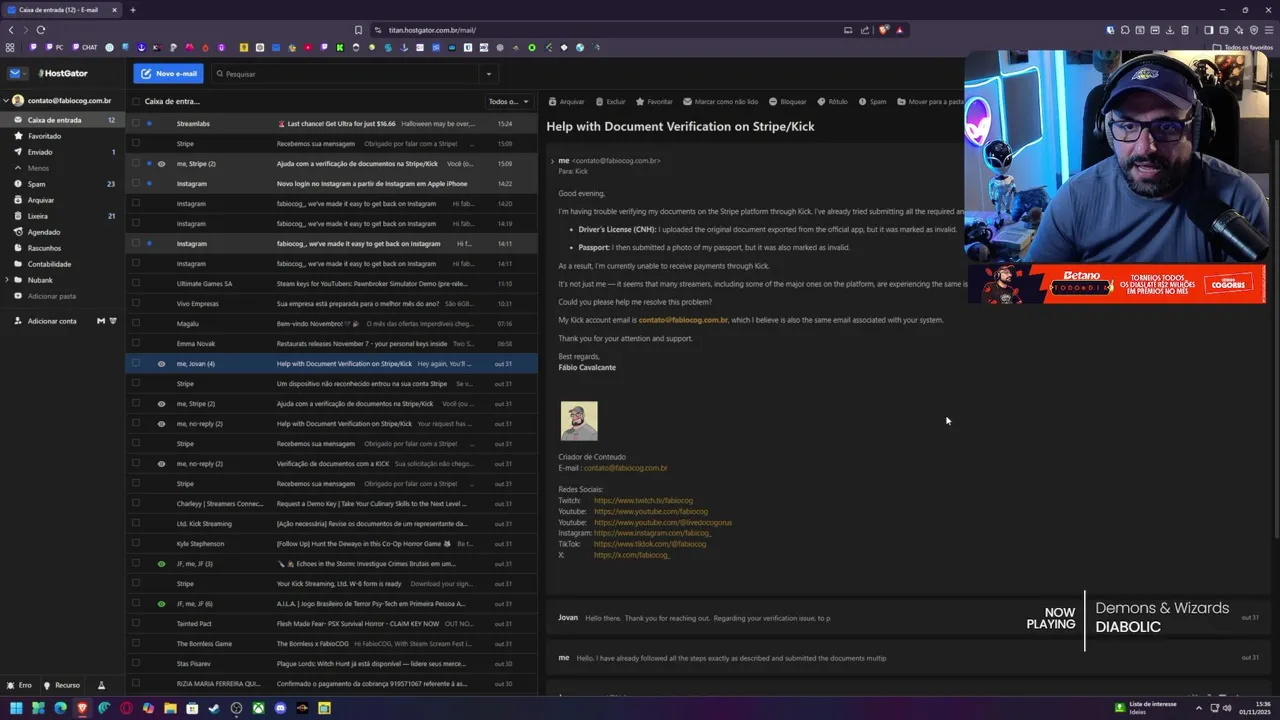Collapse the contato@fabiocog.com.br account tree
The width and height of the screenshot is (1280, 720).
[x=5, y=100]
